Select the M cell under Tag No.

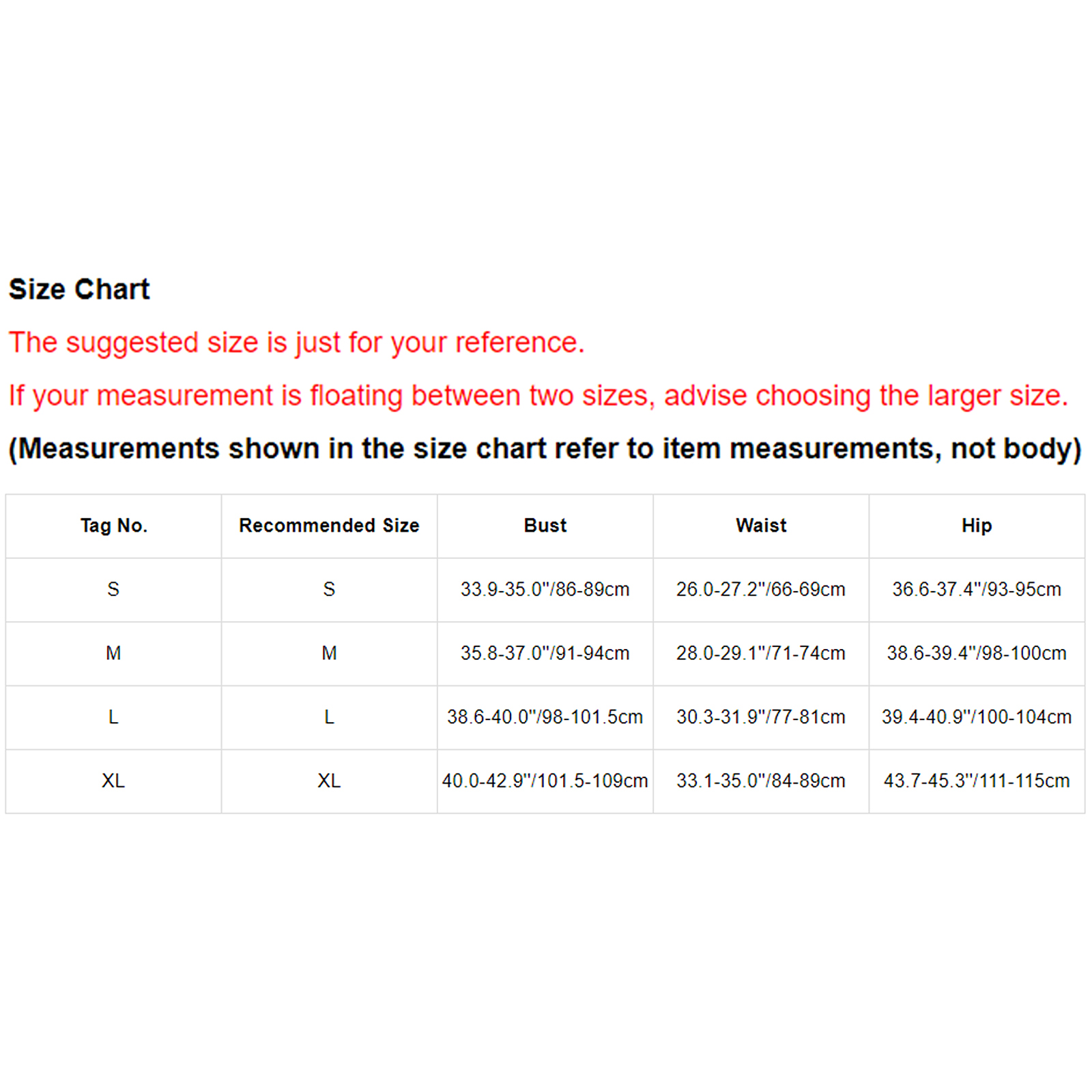click(x=113, y=653)
